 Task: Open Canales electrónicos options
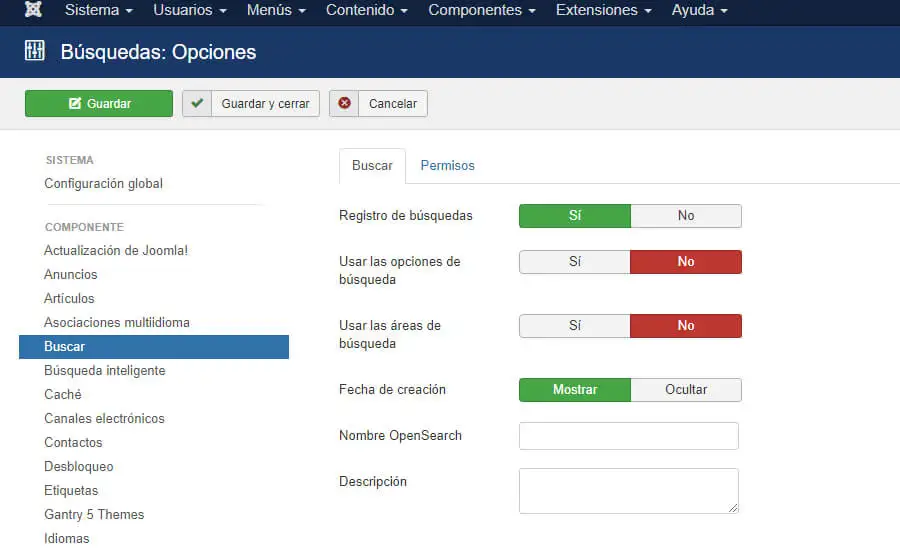104,419
